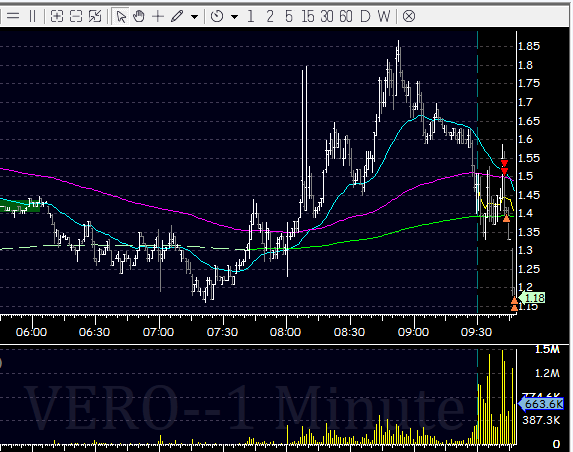Click the 1.5 price axis label

[x=525, y=176]
